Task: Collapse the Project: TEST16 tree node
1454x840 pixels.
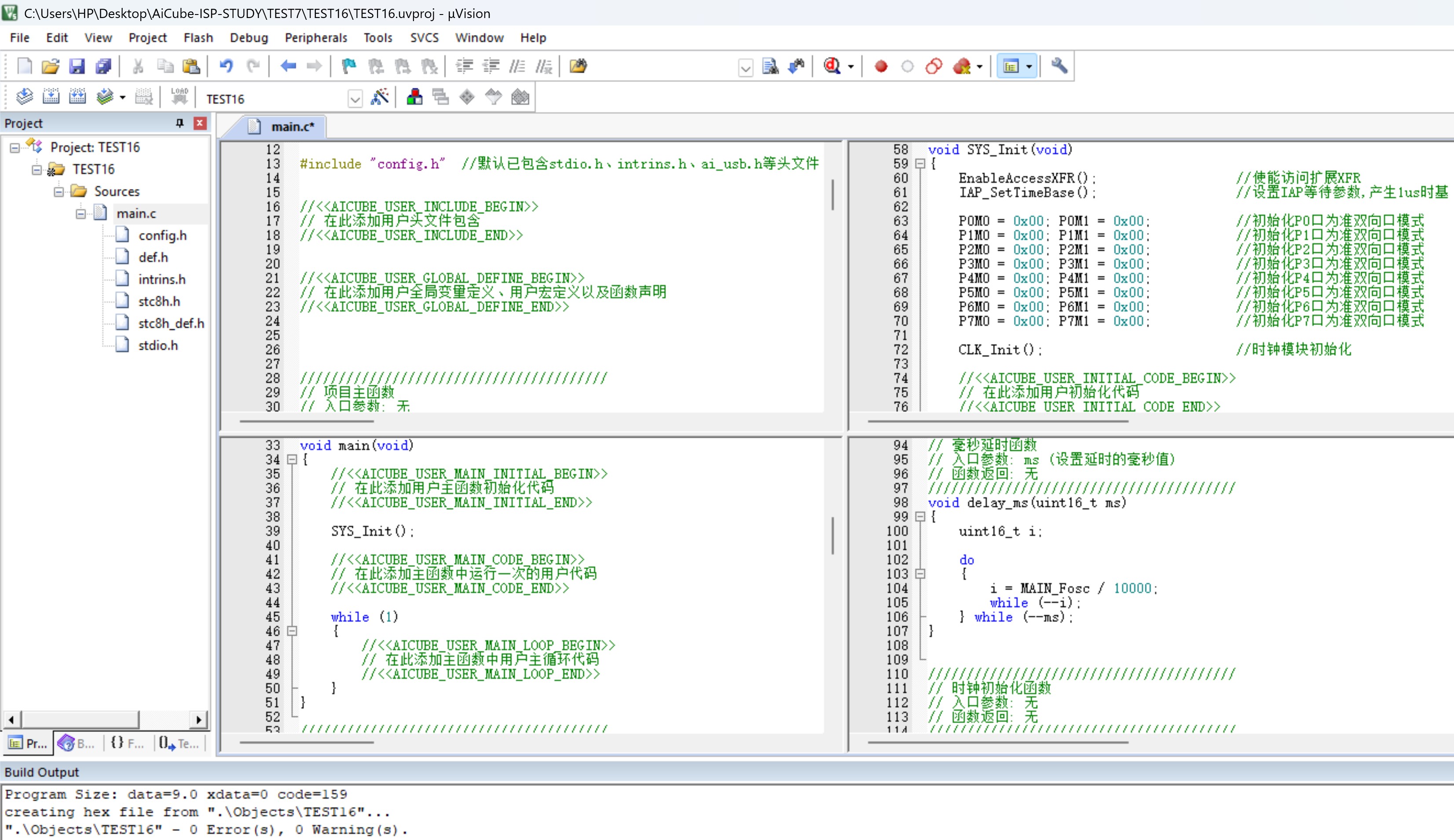Action: (x=15, y=148)
